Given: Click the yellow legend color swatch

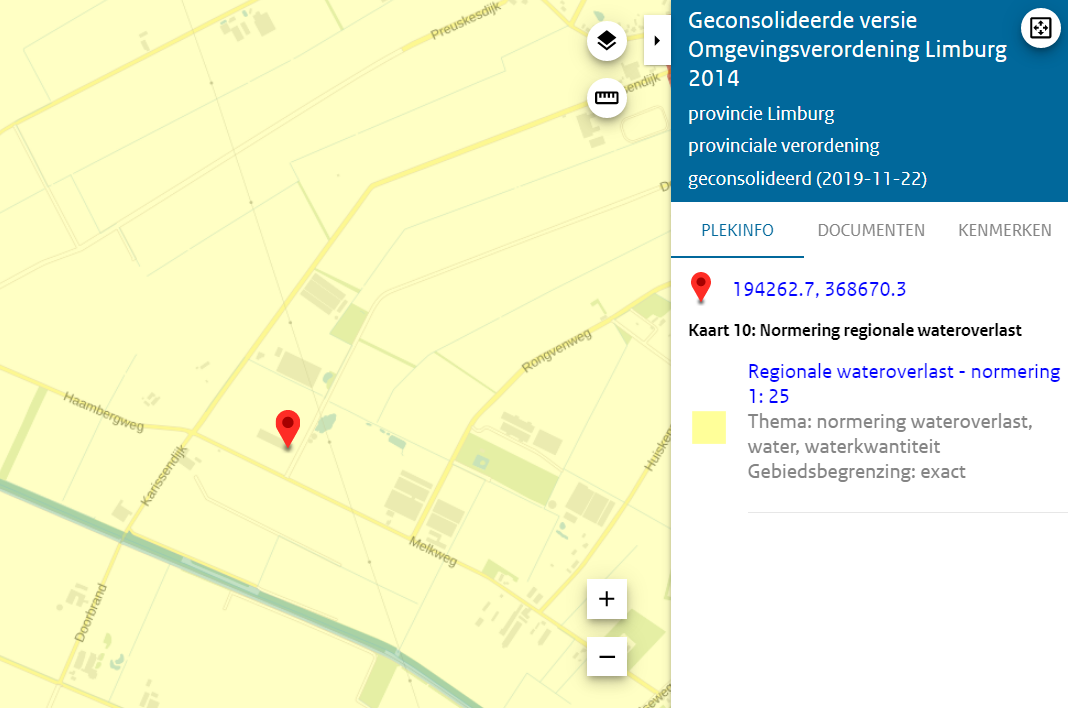Looking at the screenshot, I should (708, 425).
